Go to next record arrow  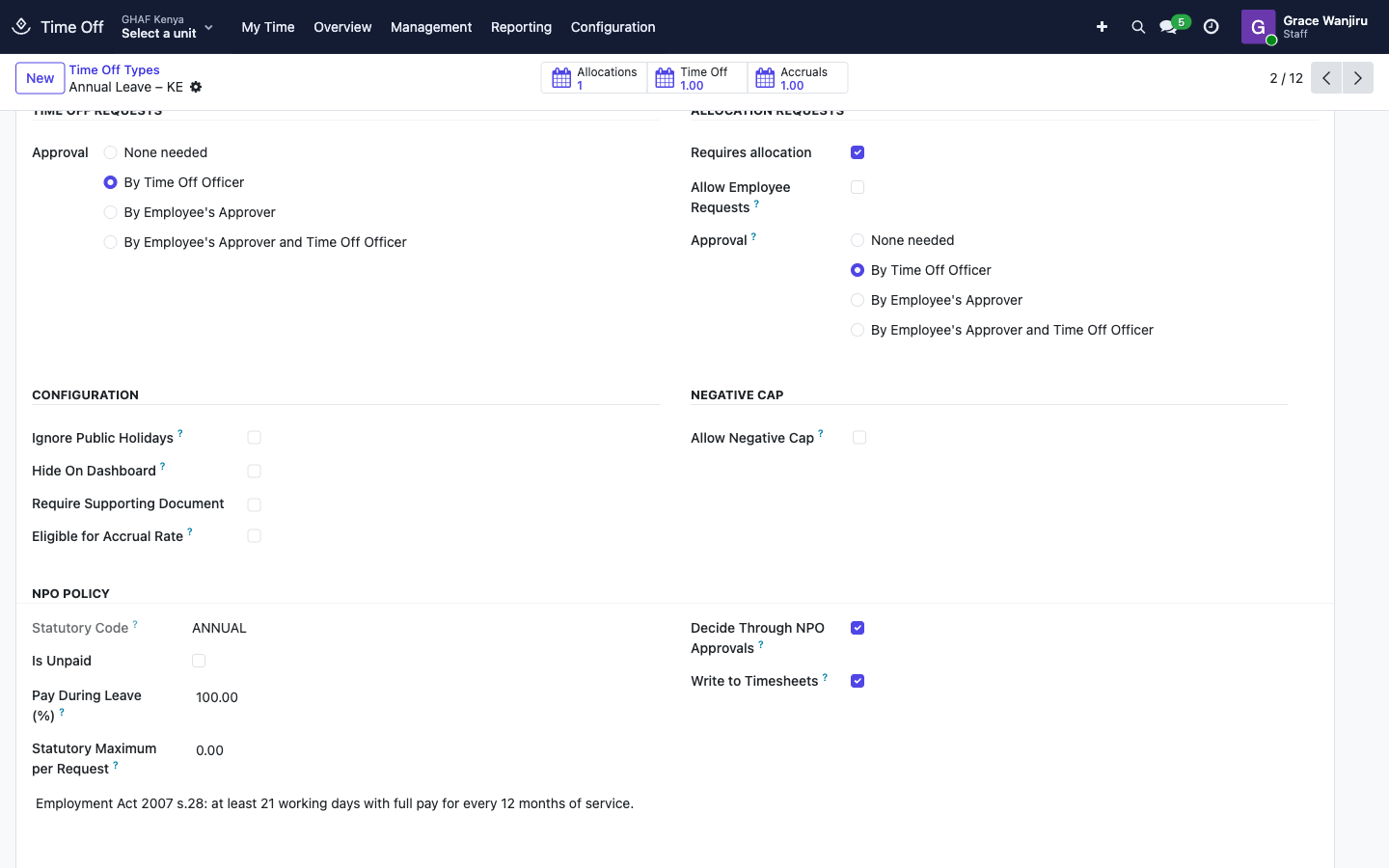[x=1358, y=78]
